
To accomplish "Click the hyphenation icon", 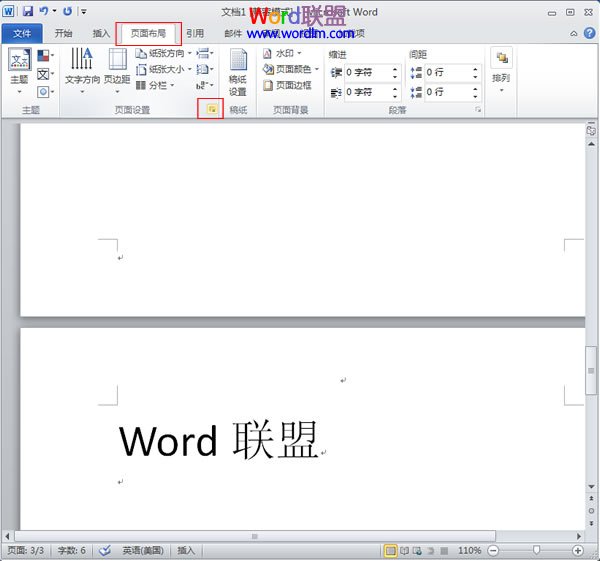I will [x=205, y=85].
